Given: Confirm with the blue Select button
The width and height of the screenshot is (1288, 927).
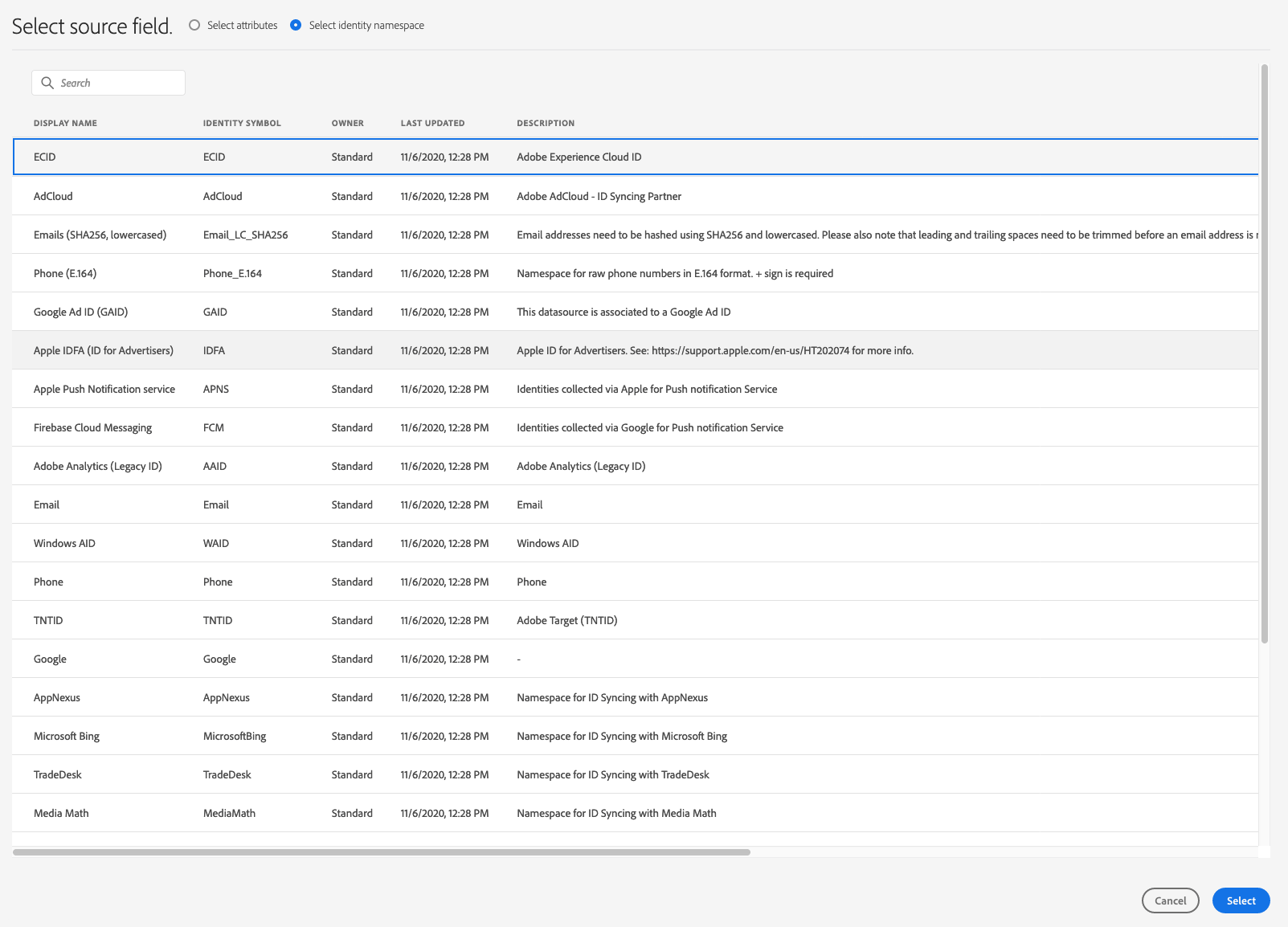Looking at the screenshot, I should pyautogui.click(x=1241, y=900).
